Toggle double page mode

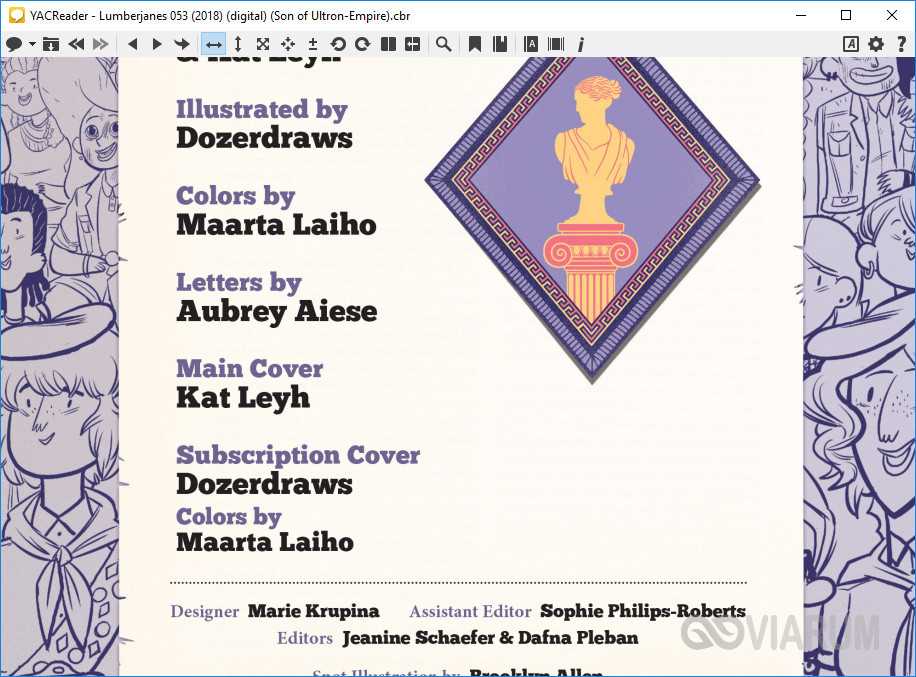388,44
